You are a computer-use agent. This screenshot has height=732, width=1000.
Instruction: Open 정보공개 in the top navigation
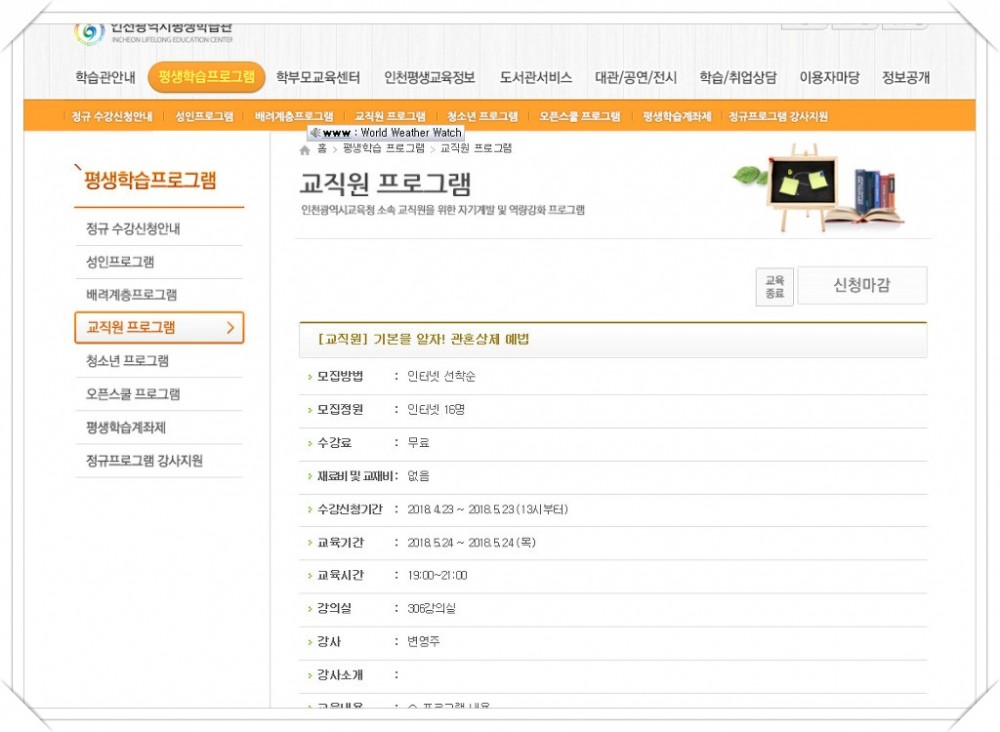[x=906, y=77]
